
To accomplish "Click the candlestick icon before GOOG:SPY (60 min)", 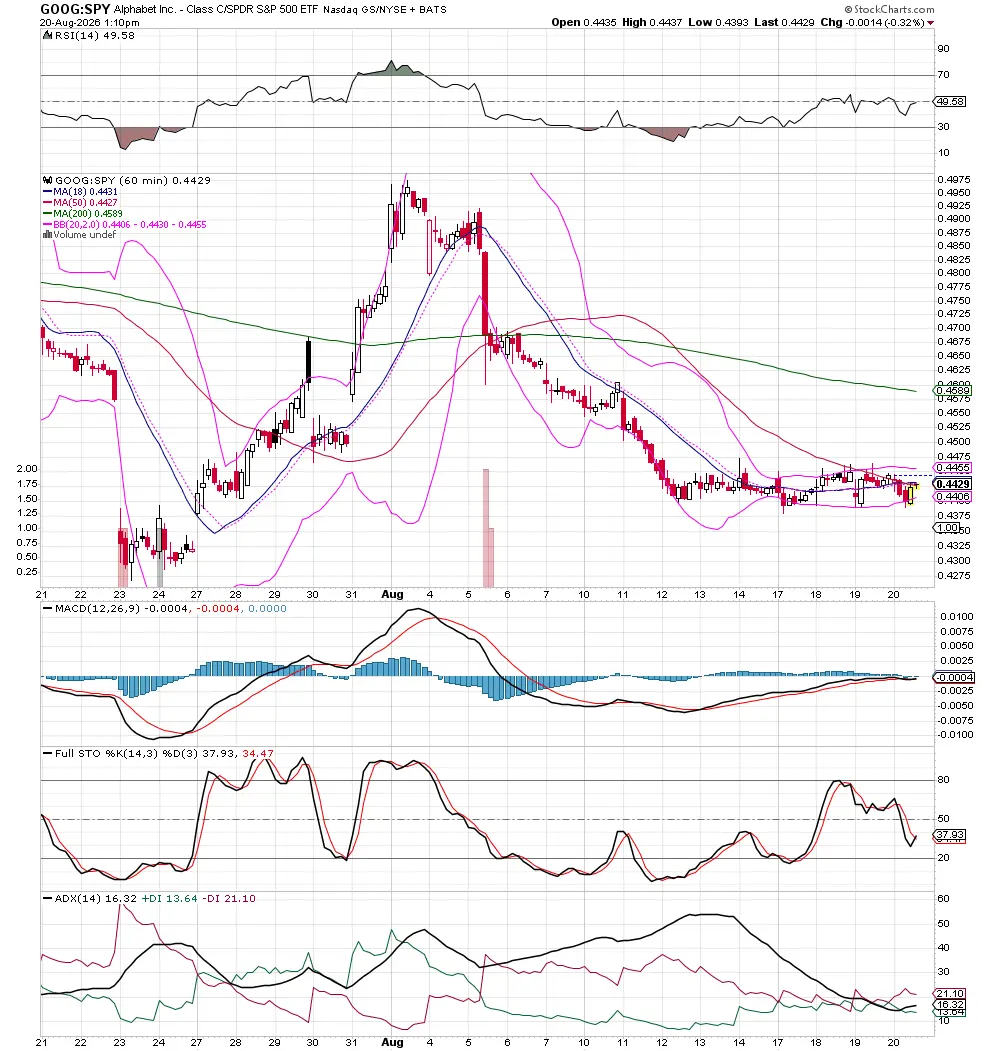I will coord(47,180).
